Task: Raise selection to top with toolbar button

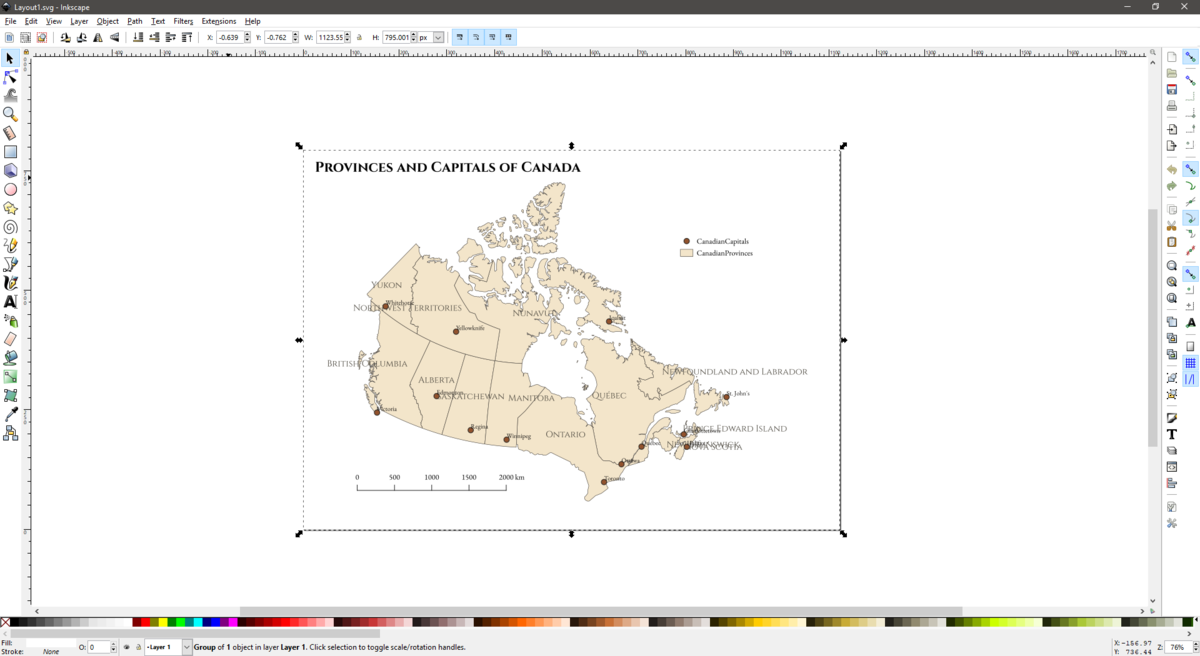Action: point(187,37)
